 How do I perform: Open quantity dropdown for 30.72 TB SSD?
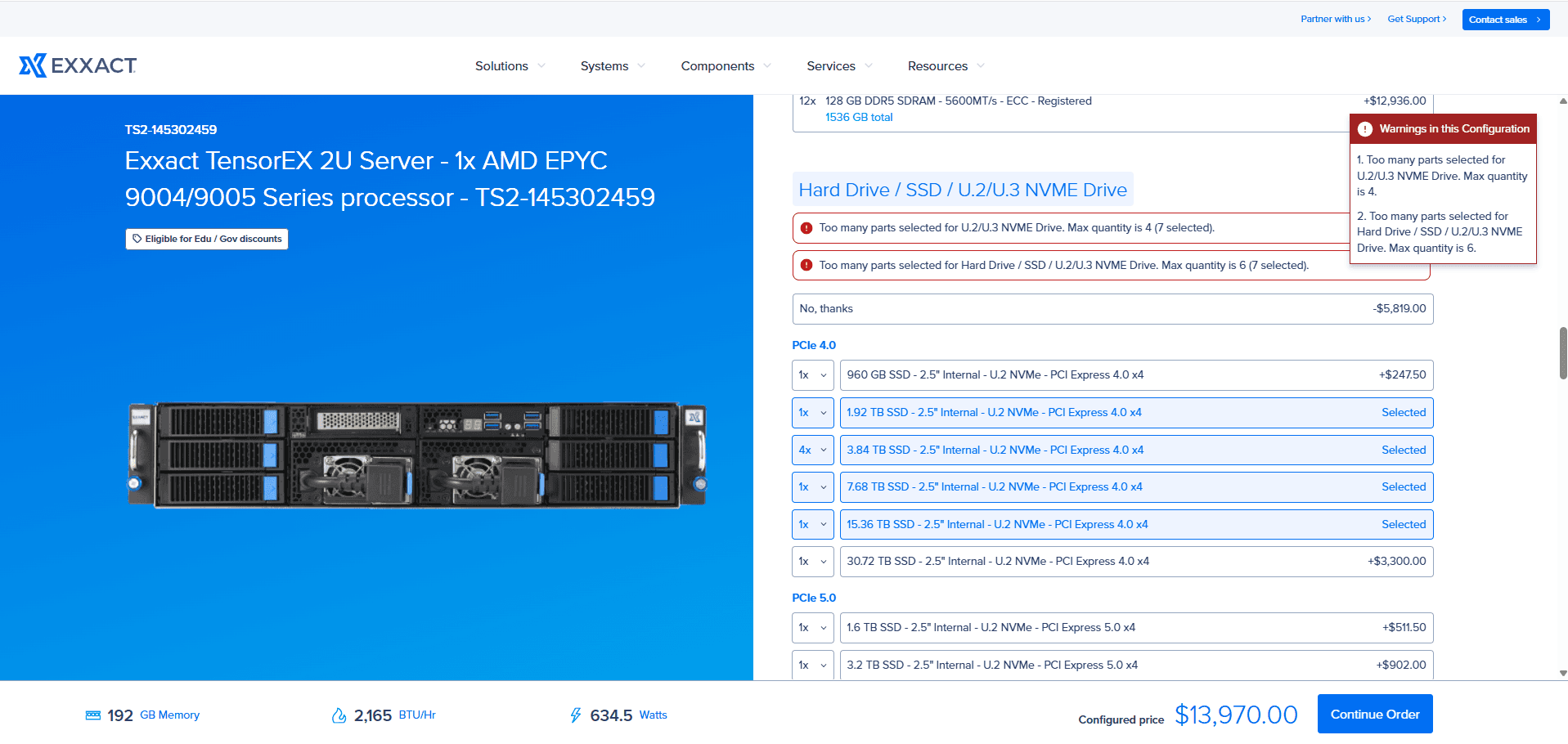coord(813,562)
